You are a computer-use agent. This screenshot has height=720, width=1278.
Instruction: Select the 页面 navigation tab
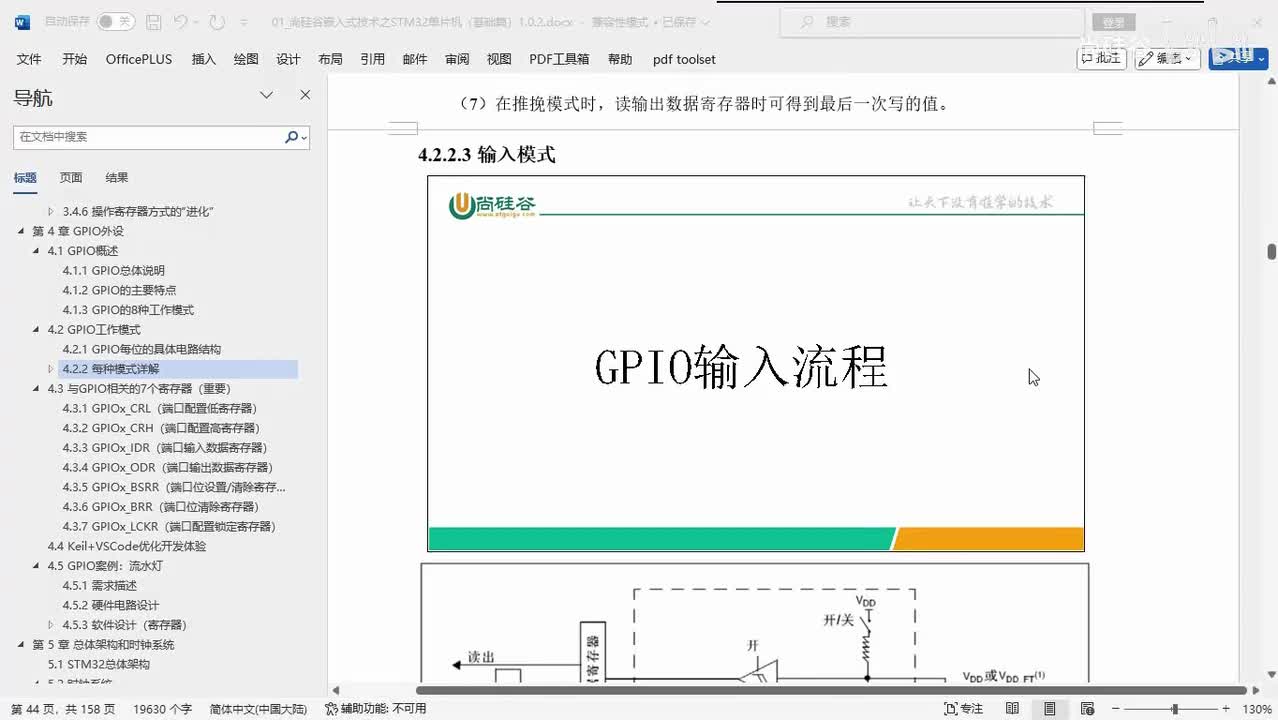(x=71, y=177)
